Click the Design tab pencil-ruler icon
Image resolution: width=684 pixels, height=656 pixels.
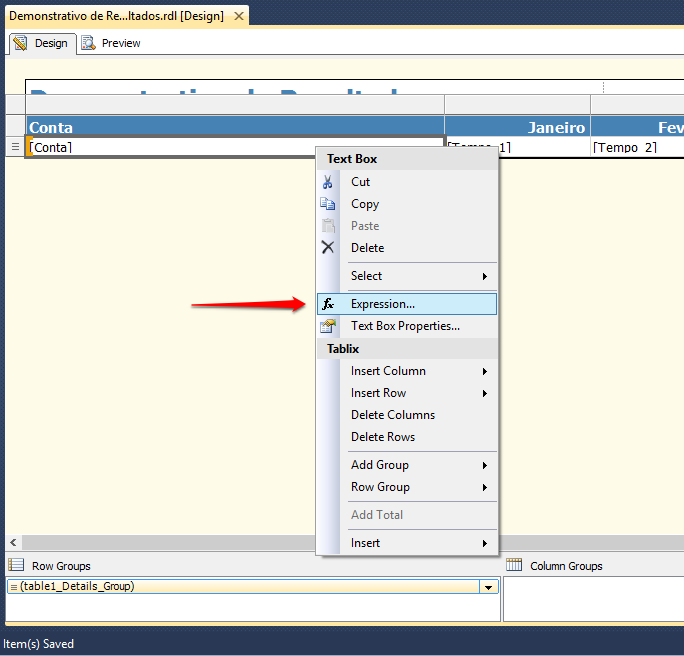(x=21, y=43)
